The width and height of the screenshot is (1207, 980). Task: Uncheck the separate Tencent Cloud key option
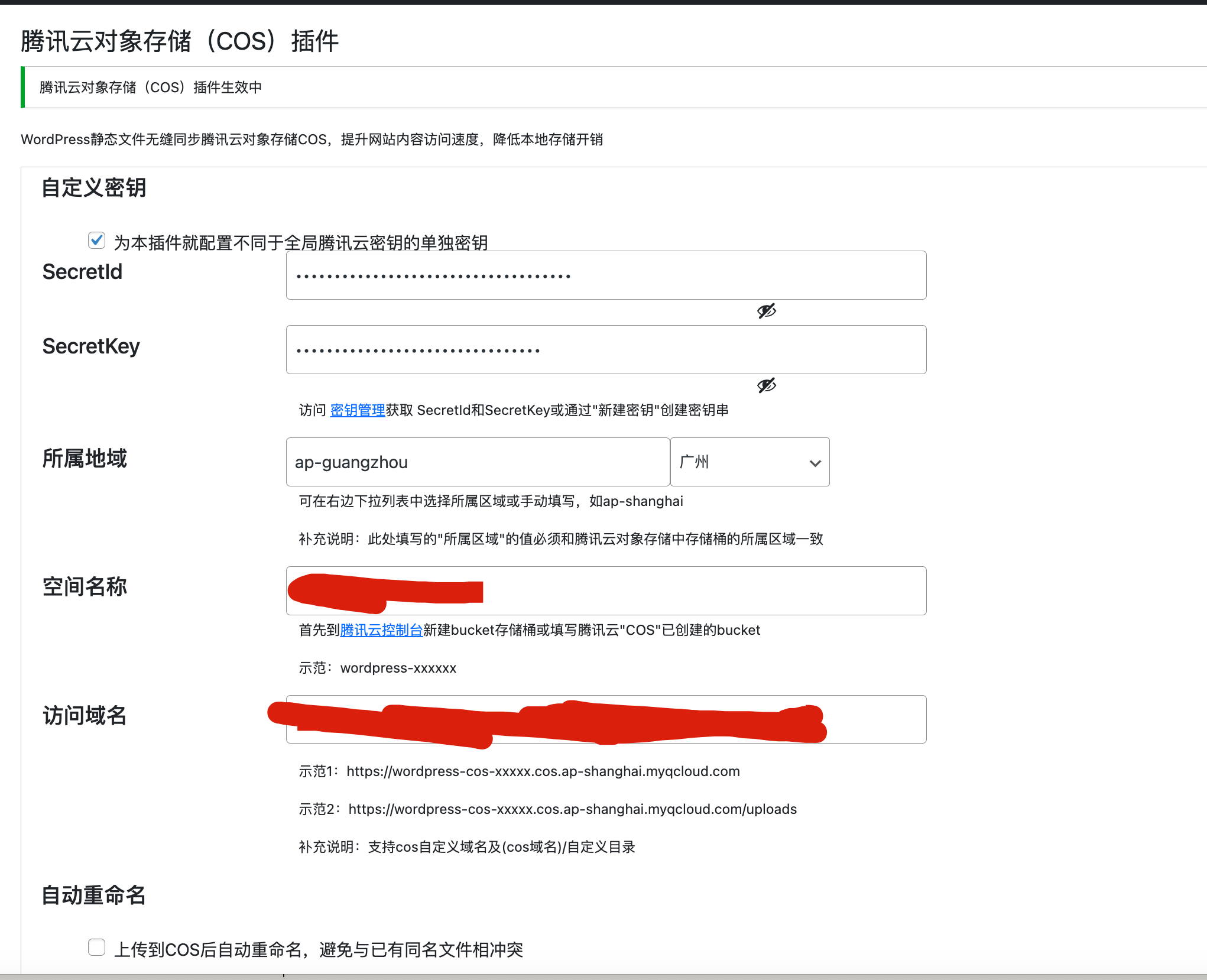pyautogui.click(x=96, y=241)
